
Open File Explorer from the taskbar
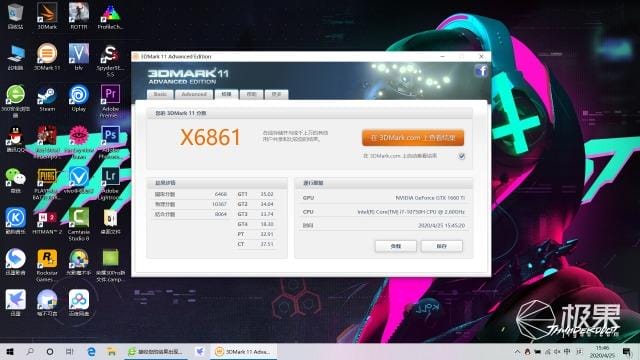[111, 351]
